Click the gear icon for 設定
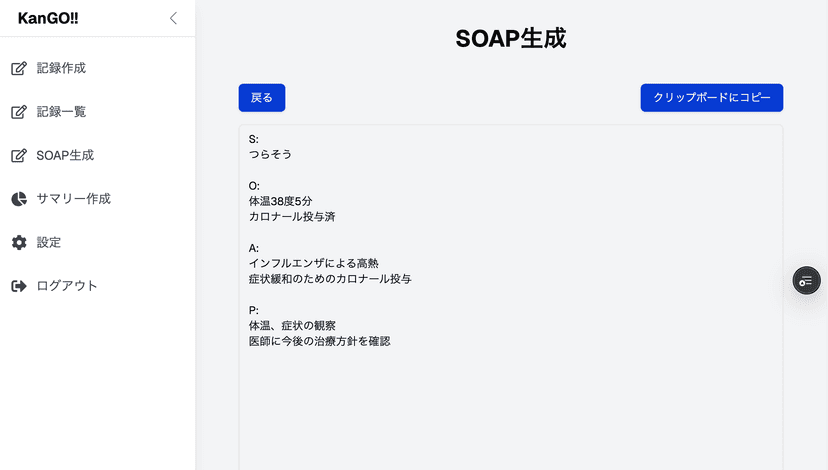 click(19, 243)
